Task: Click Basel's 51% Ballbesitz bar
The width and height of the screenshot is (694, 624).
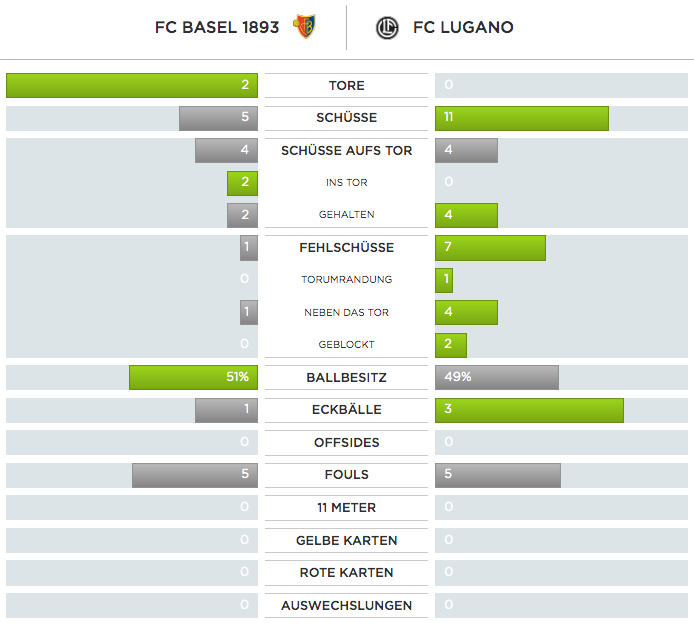Action: point(193,378)
